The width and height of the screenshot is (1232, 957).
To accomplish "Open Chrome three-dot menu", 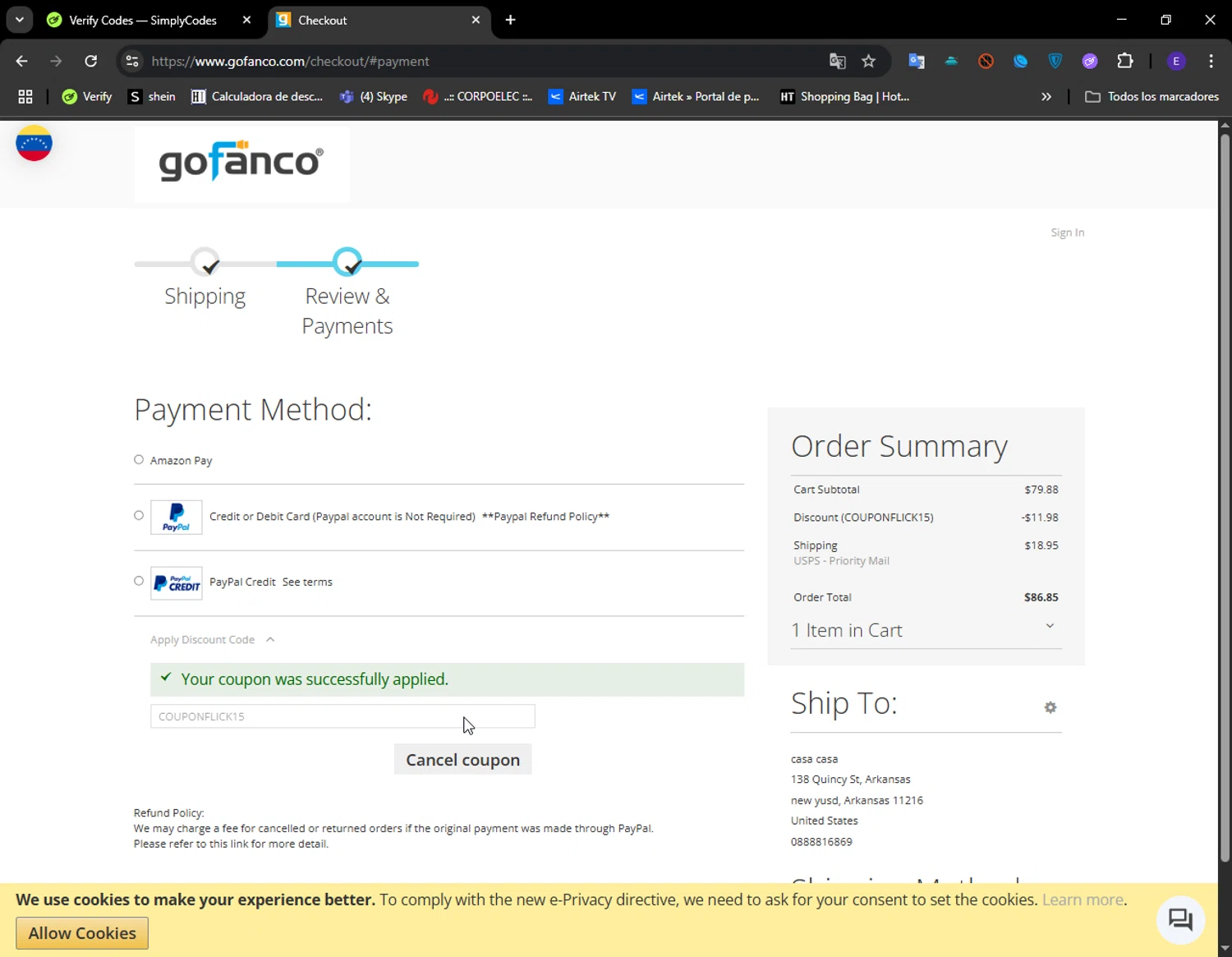I will coord(1211,61).
